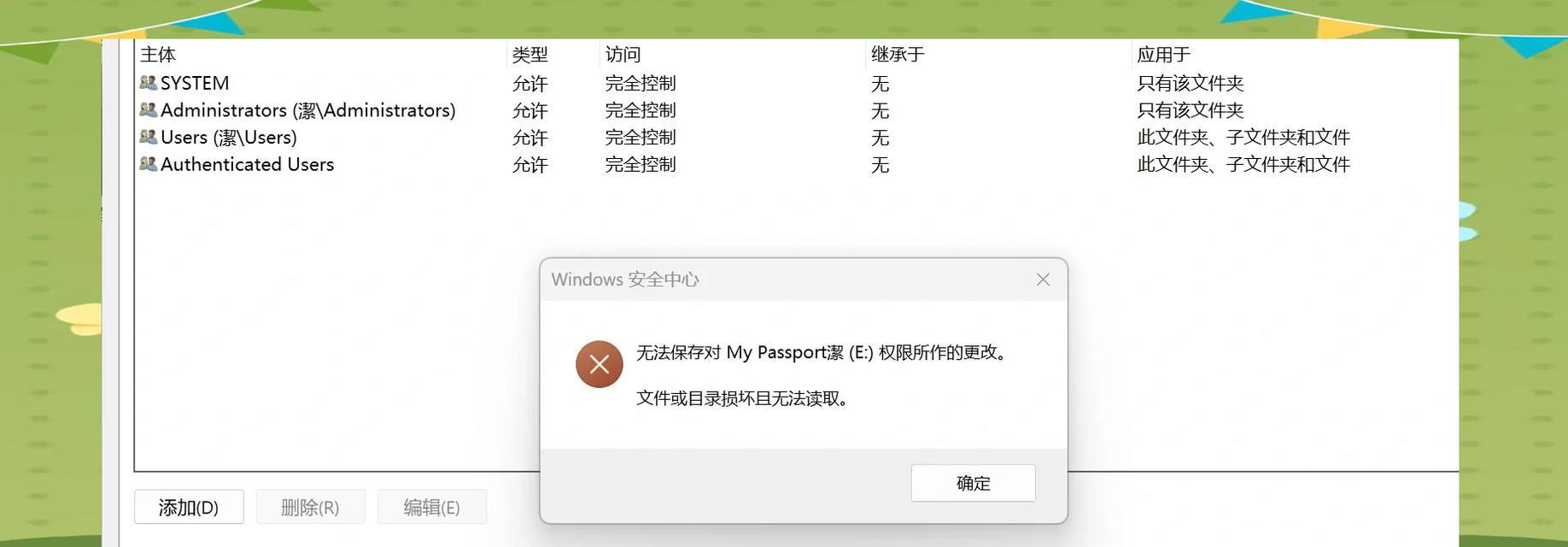Click 确定 to dismiss the error
Screen dimensions: 1568x547
tap(973, 483)
